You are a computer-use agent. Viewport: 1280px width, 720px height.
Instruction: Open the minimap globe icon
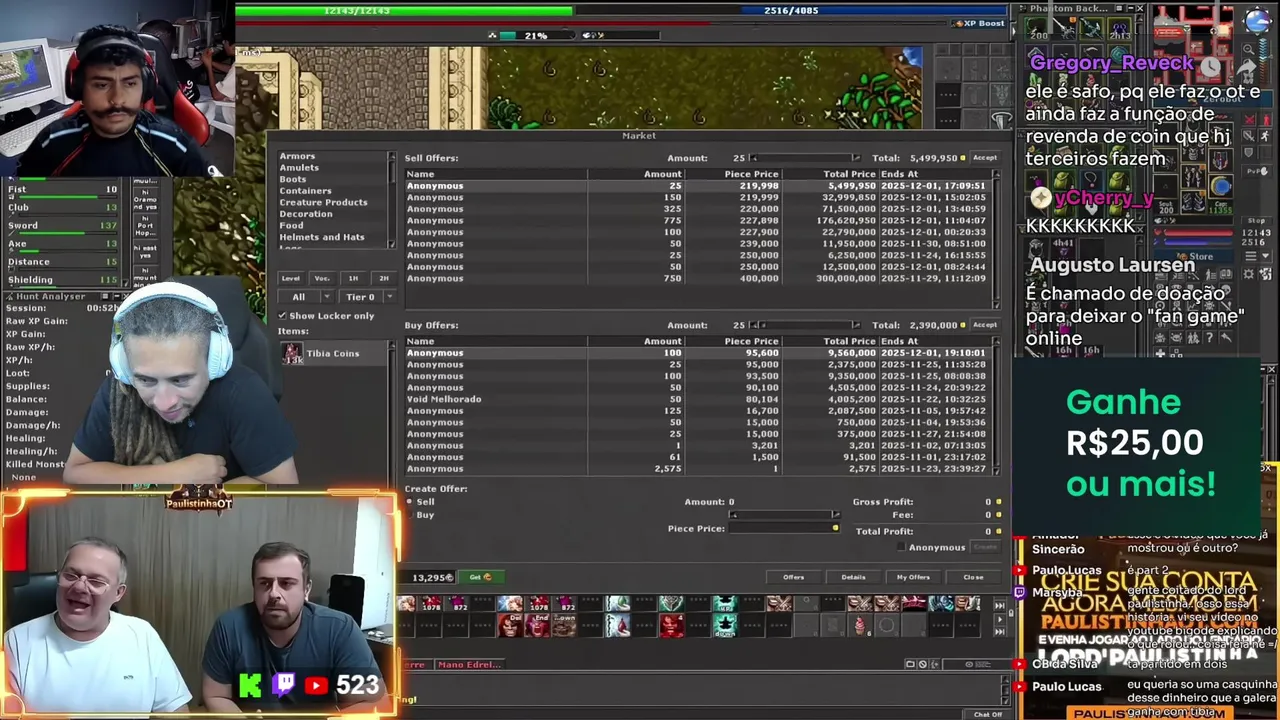point(1258,20)
